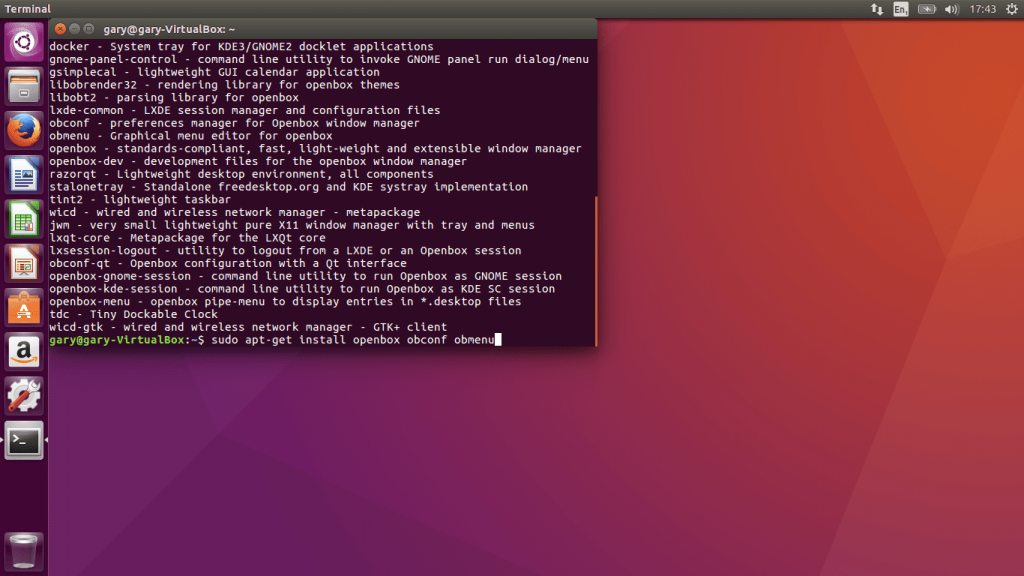Click the 'tint2 - lightweight taskbar' line
1024x576 pixels.
click(140, 199)
